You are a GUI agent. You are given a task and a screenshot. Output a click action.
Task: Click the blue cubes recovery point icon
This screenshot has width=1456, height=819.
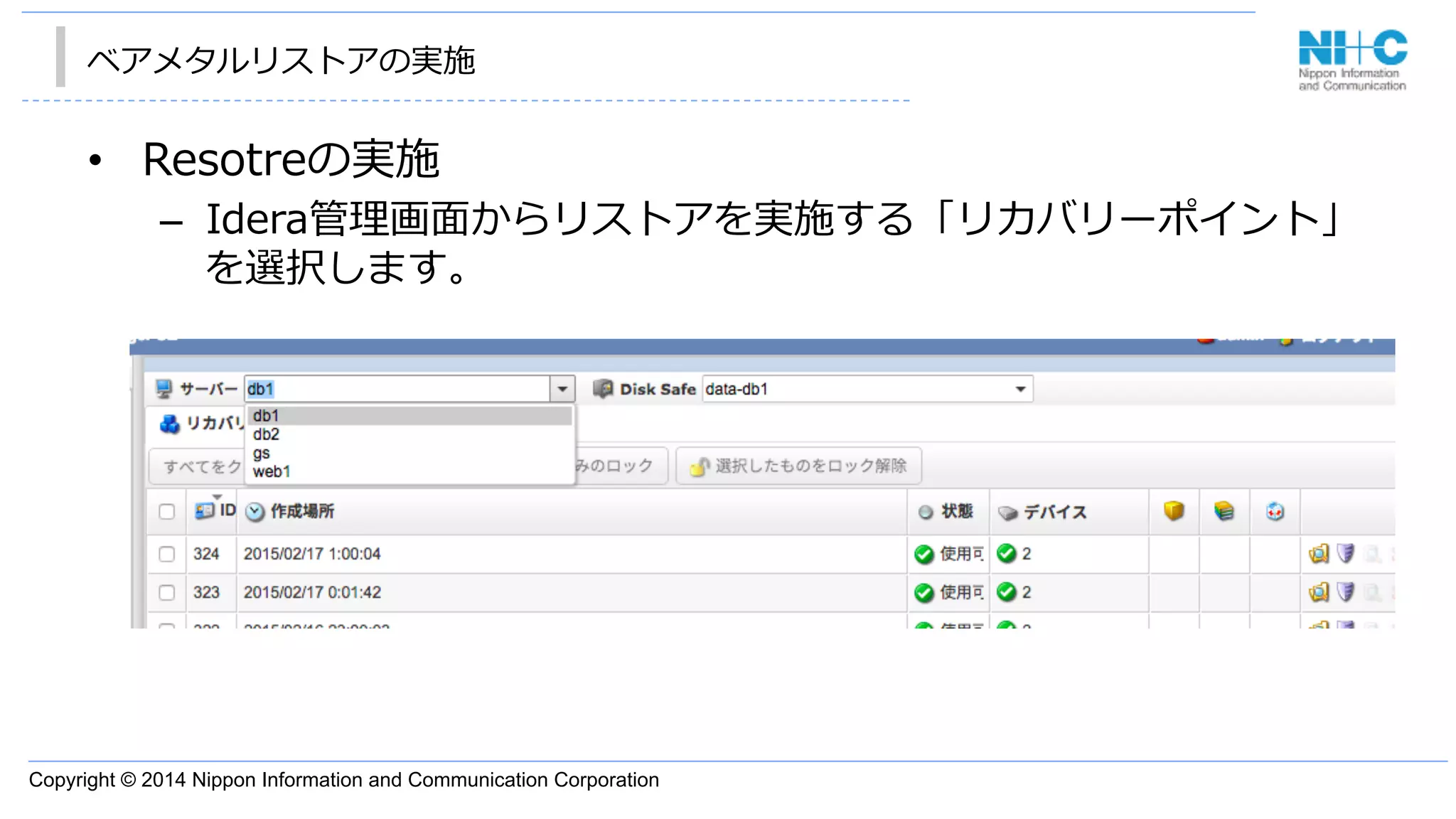[x=170, y=424]
